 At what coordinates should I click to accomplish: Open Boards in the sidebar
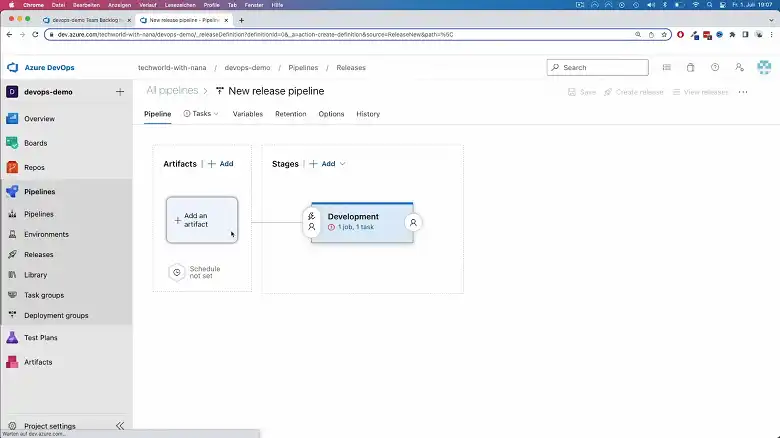[x=35, y=143]
